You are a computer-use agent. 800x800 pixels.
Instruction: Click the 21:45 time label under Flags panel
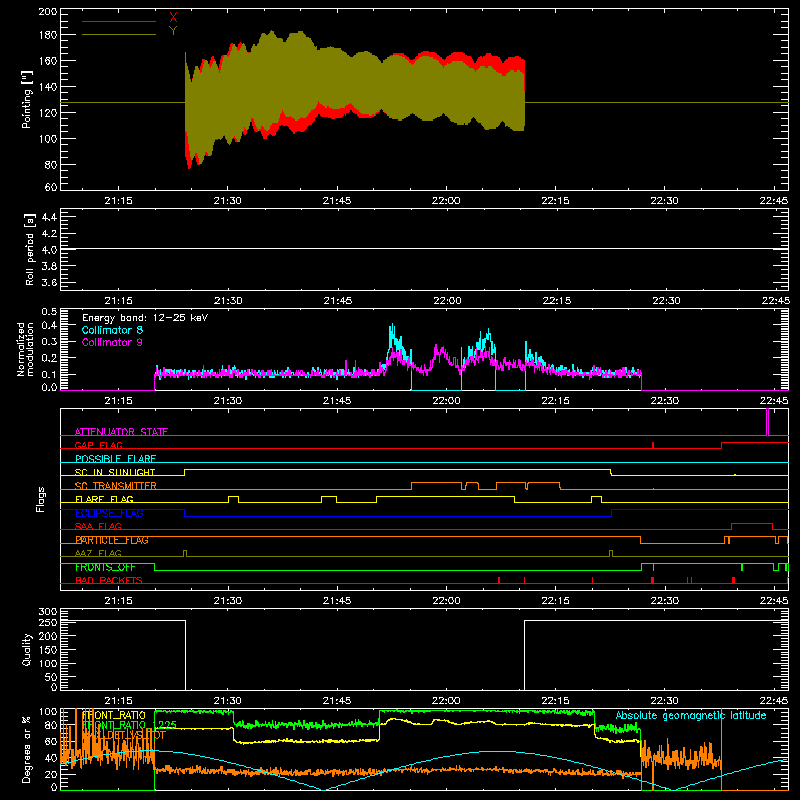(x=337, y=601)
